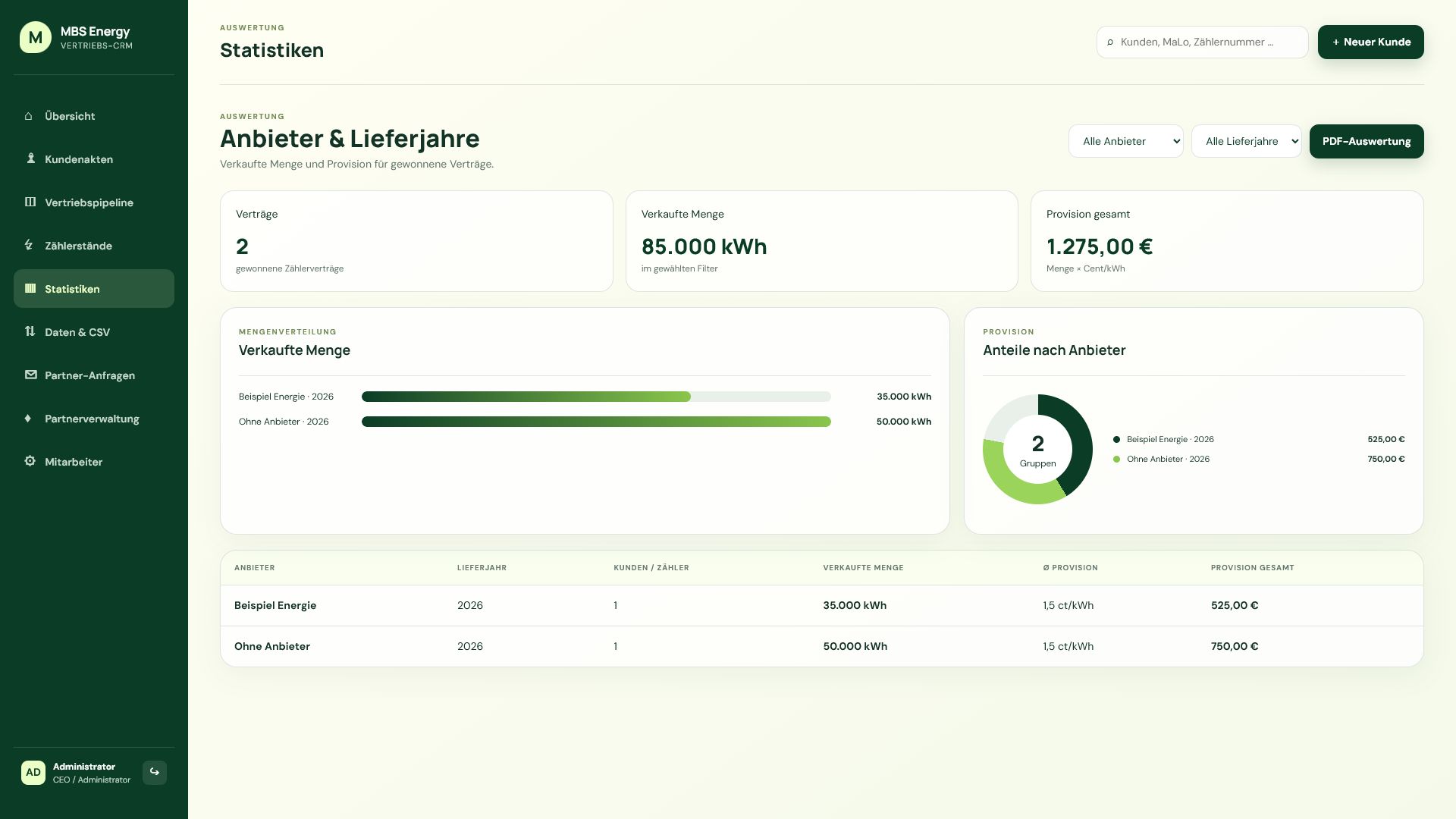Click the 35.000 kWh table cell

[x=855, y=605]
